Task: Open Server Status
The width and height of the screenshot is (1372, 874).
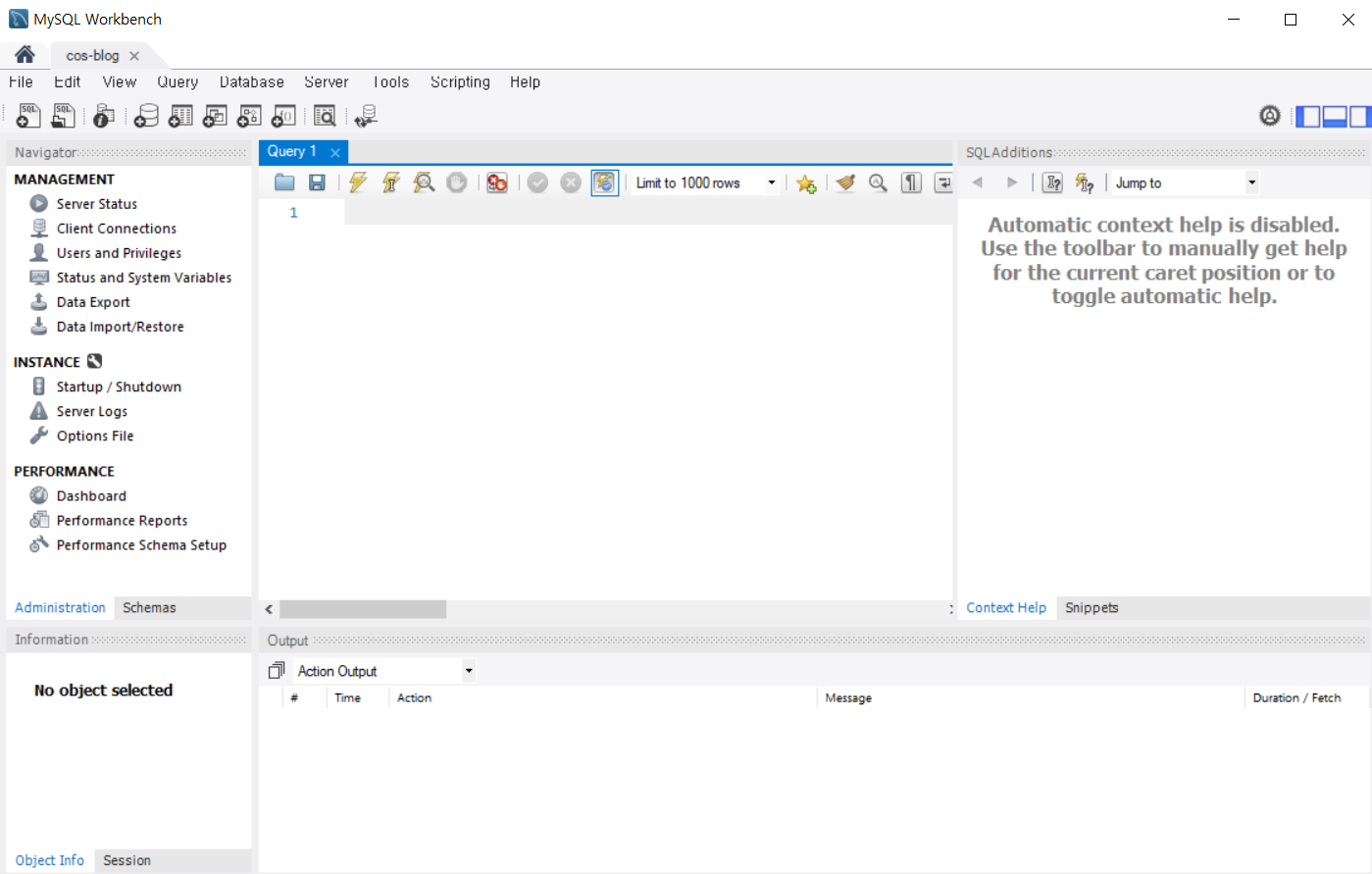Action: [97, 204]
